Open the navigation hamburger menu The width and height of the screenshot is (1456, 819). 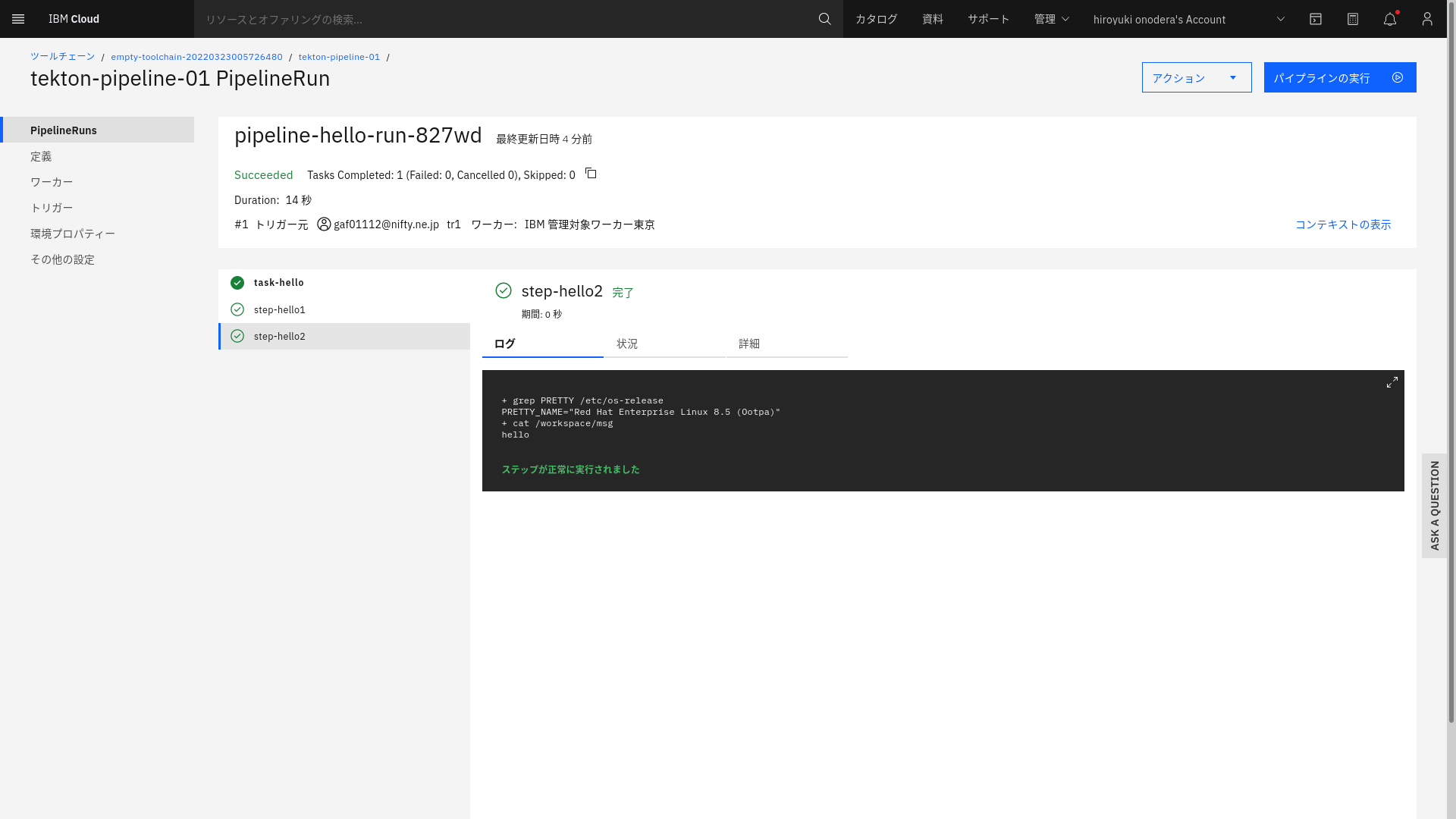click(x=18, y=19)
